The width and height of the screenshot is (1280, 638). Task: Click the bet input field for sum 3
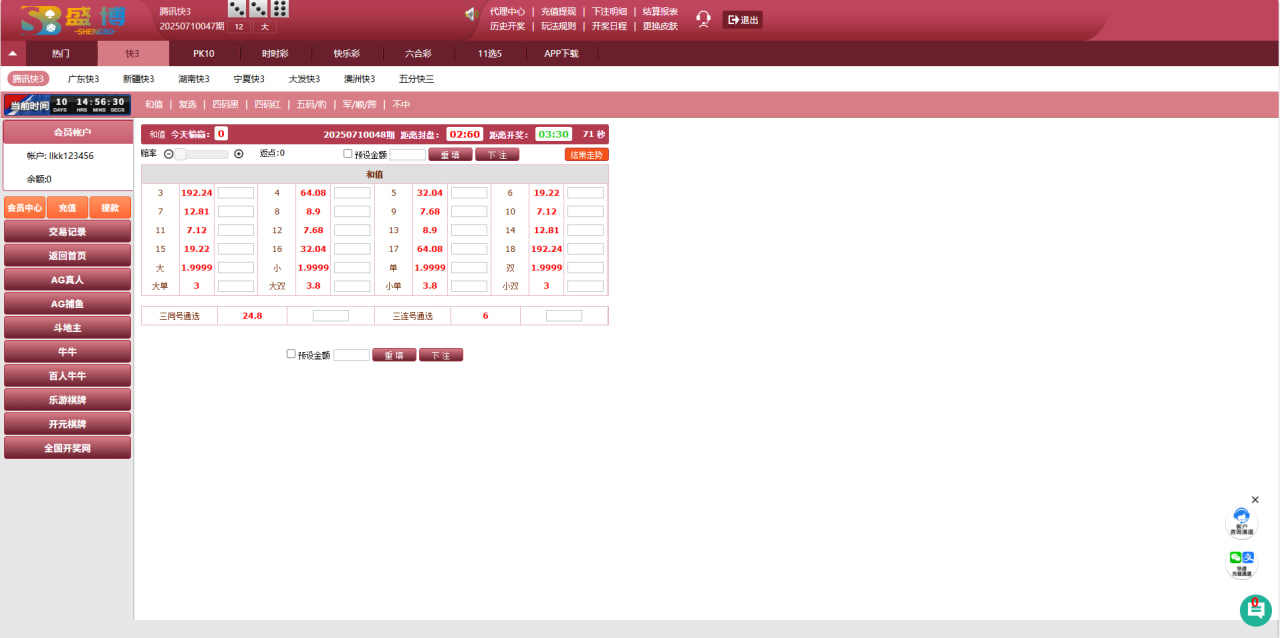click(x=236, y=193)
